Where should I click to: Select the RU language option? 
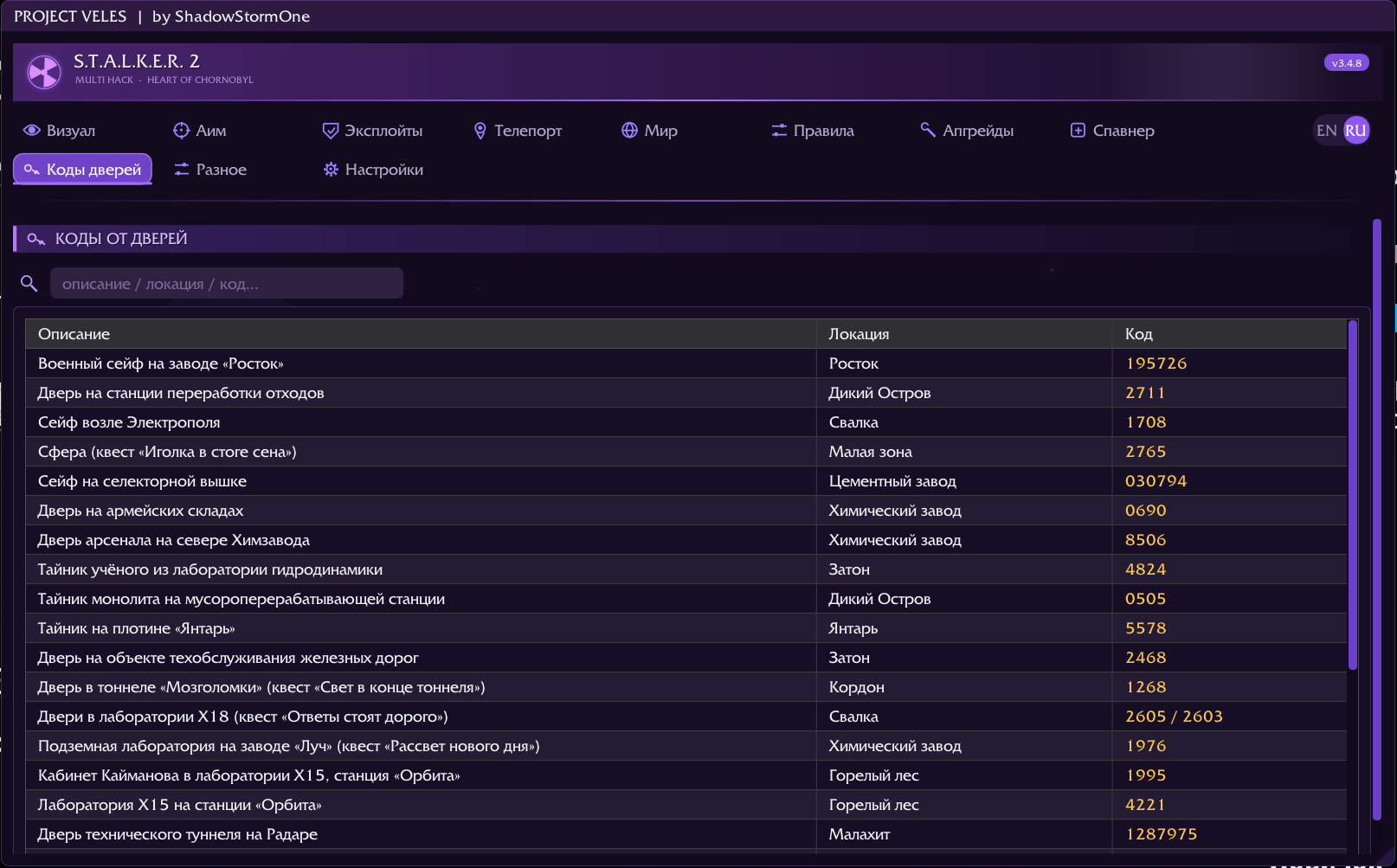(x=1355, y=131)
